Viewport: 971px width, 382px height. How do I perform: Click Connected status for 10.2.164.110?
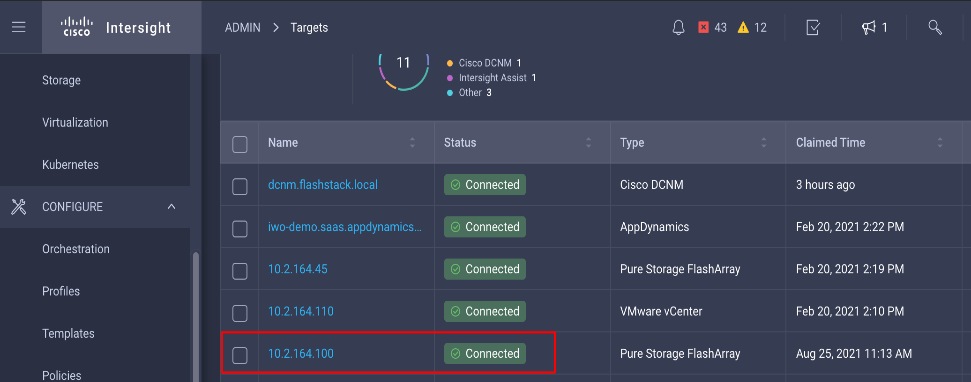coord(485,311)
